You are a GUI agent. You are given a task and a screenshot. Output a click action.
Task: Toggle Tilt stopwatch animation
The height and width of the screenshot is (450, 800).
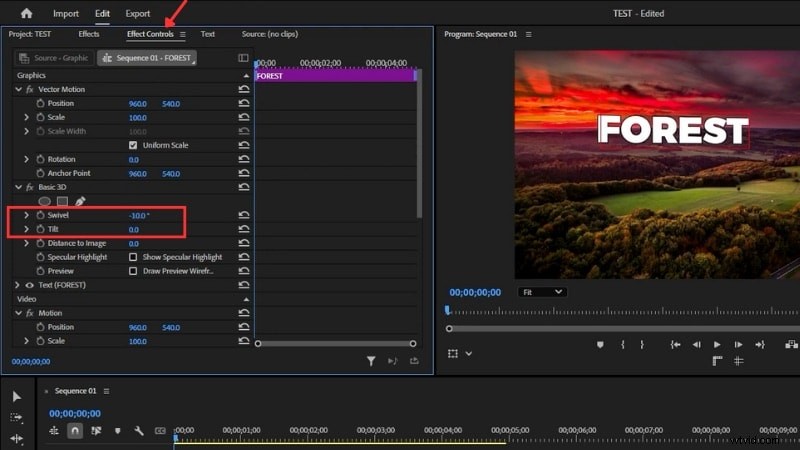(40, 229)
